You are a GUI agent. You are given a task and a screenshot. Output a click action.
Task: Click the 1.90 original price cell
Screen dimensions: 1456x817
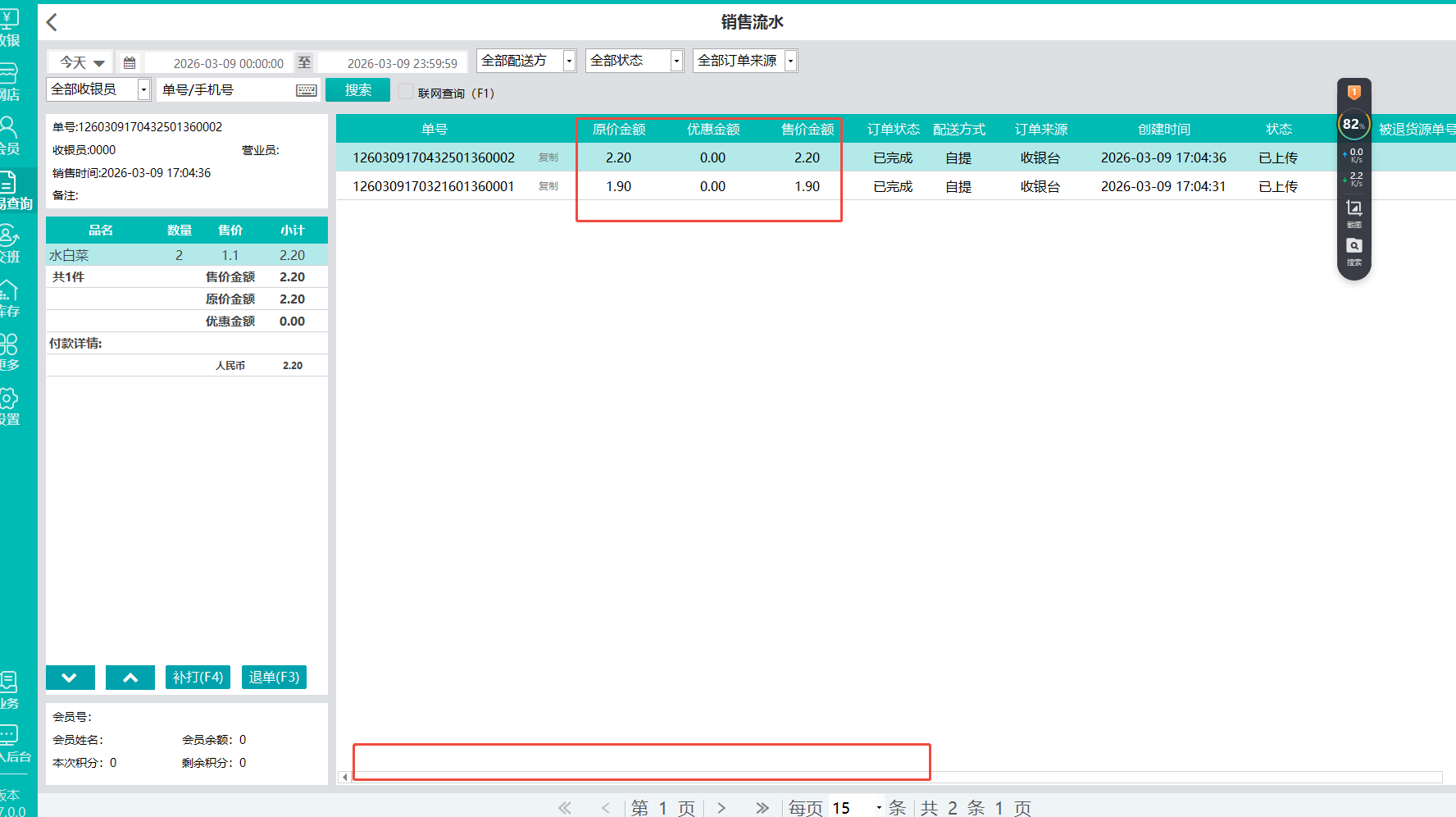click(619, 186)
